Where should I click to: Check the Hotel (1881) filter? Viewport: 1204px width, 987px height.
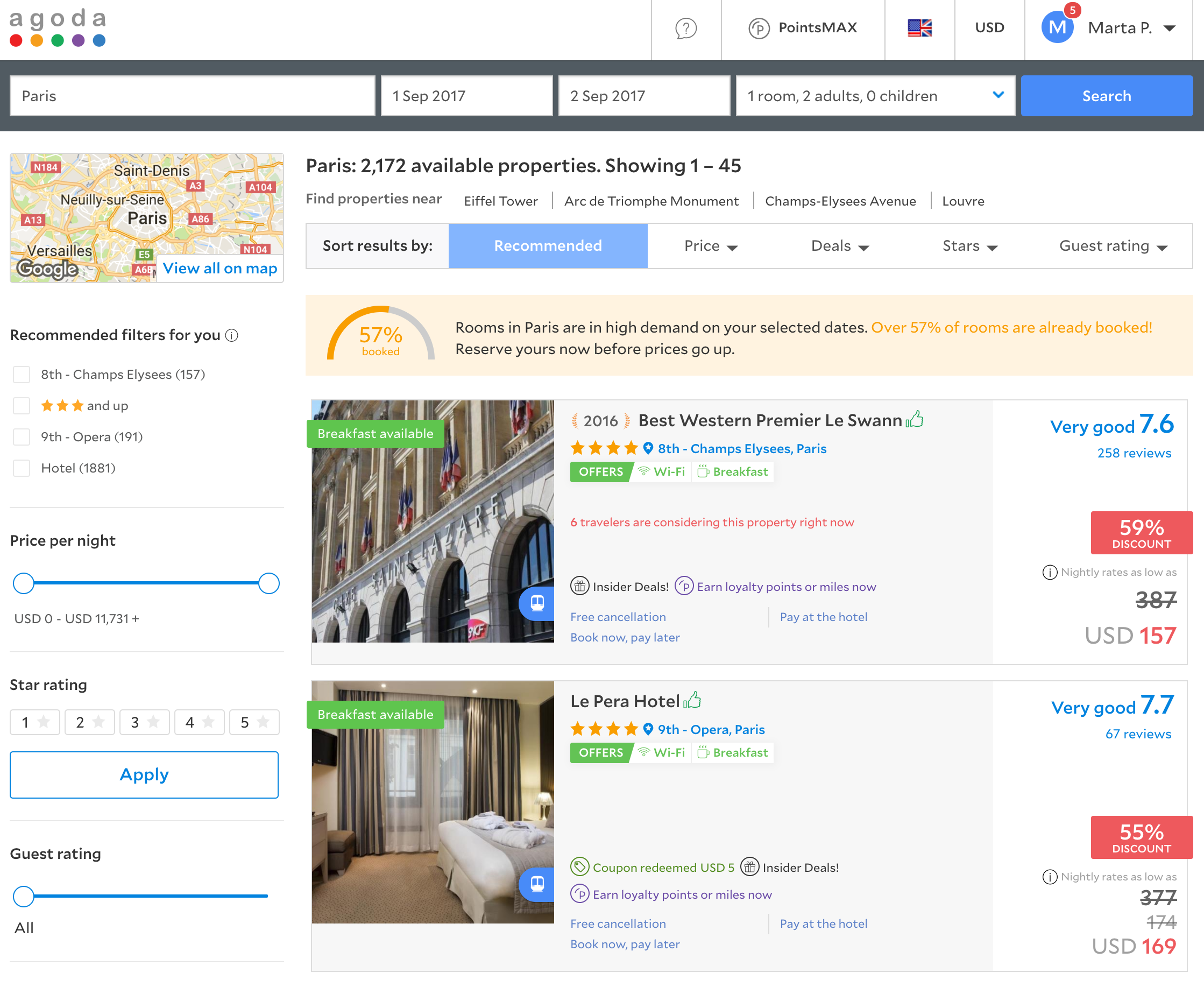click(22, 468)
